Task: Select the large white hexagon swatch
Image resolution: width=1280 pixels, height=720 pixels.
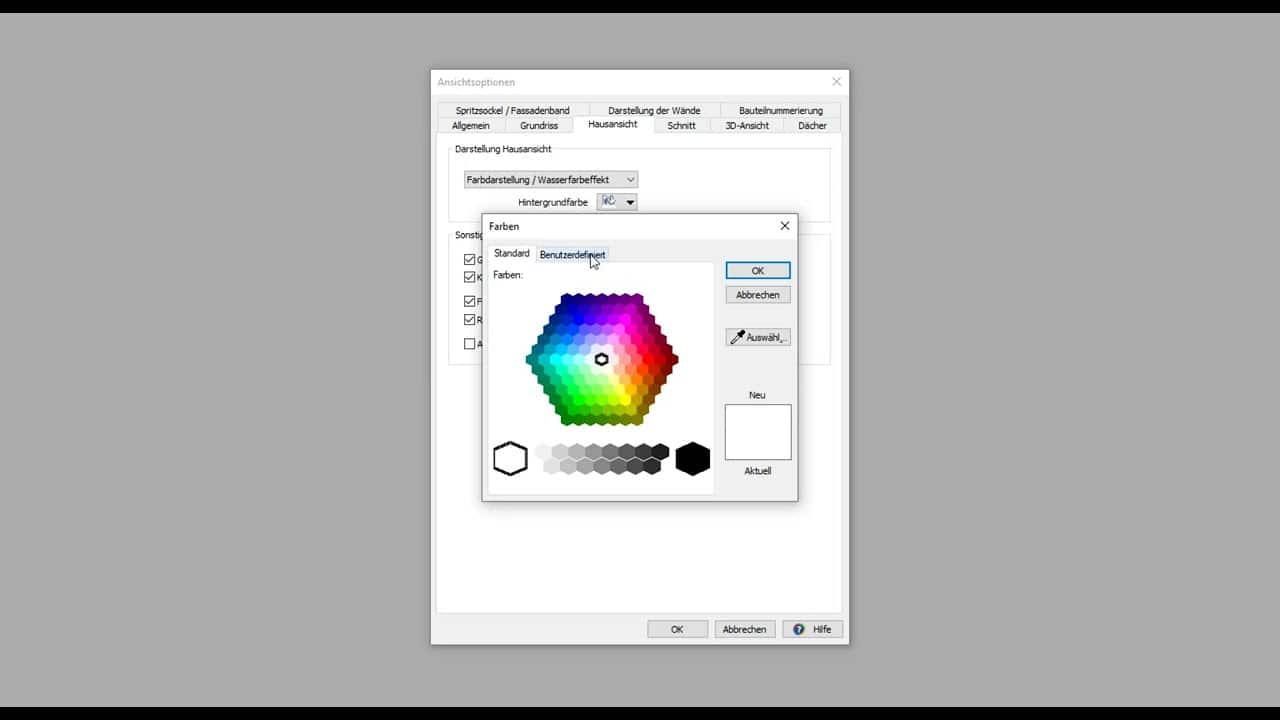Action: point(510,459)
